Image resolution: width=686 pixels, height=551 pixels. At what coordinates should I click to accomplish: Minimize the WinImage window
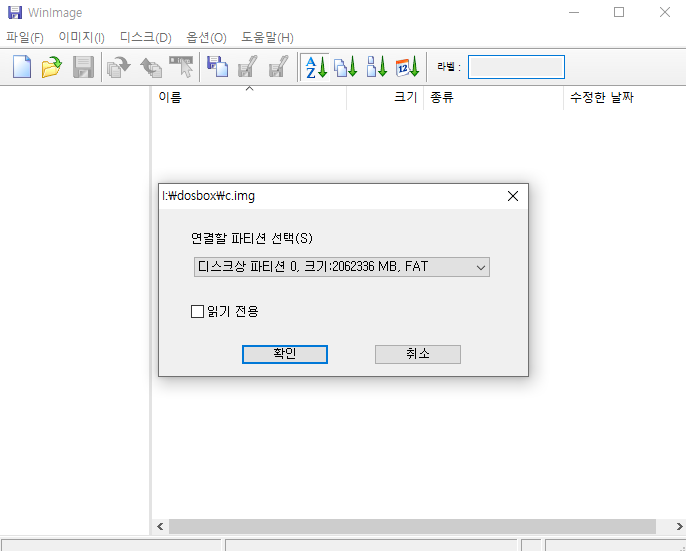(574, 12)
